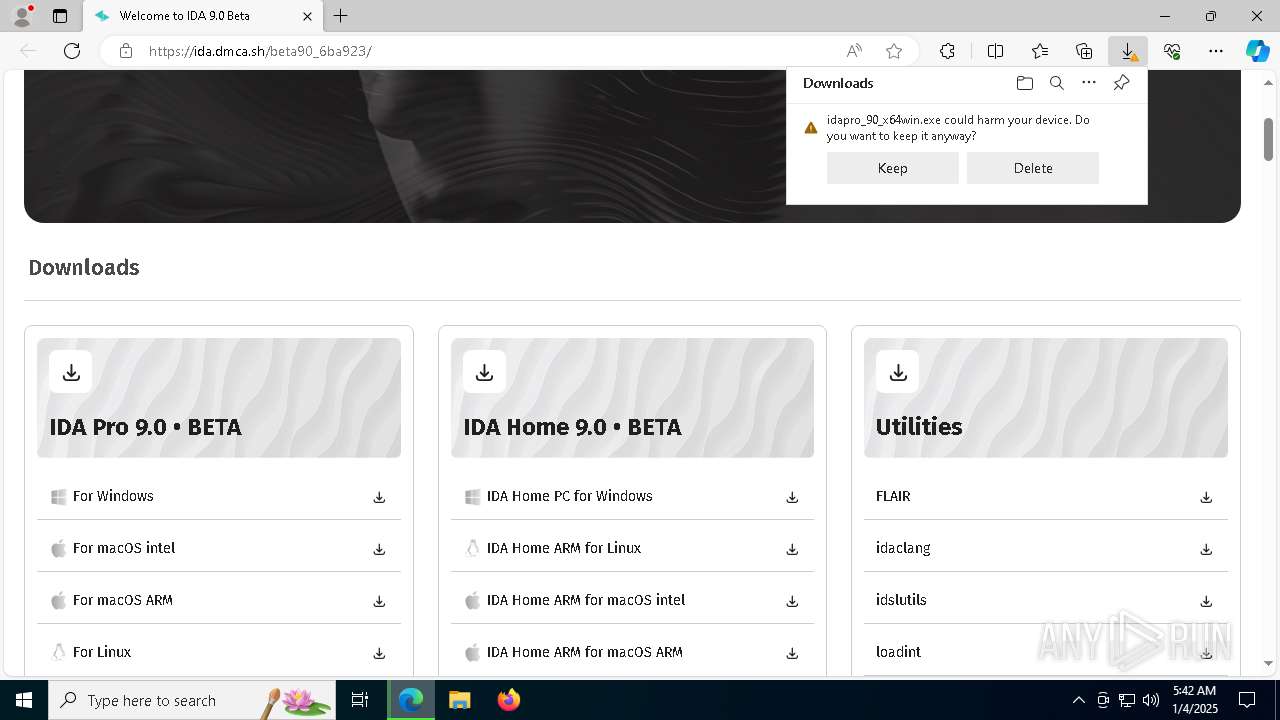Open volume control in system tray
The height and width of the screenshot is (720, 1280).
tap(1151, 700)
